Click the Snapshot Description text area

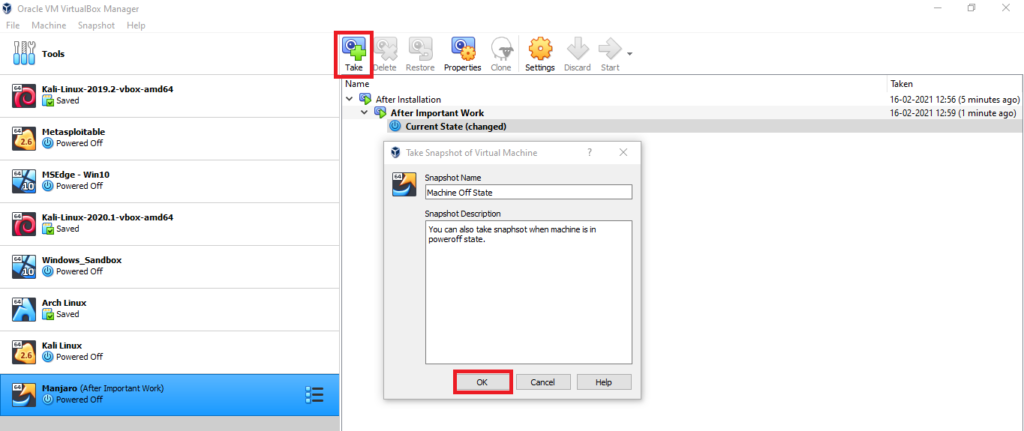click(x=528, y=292)
